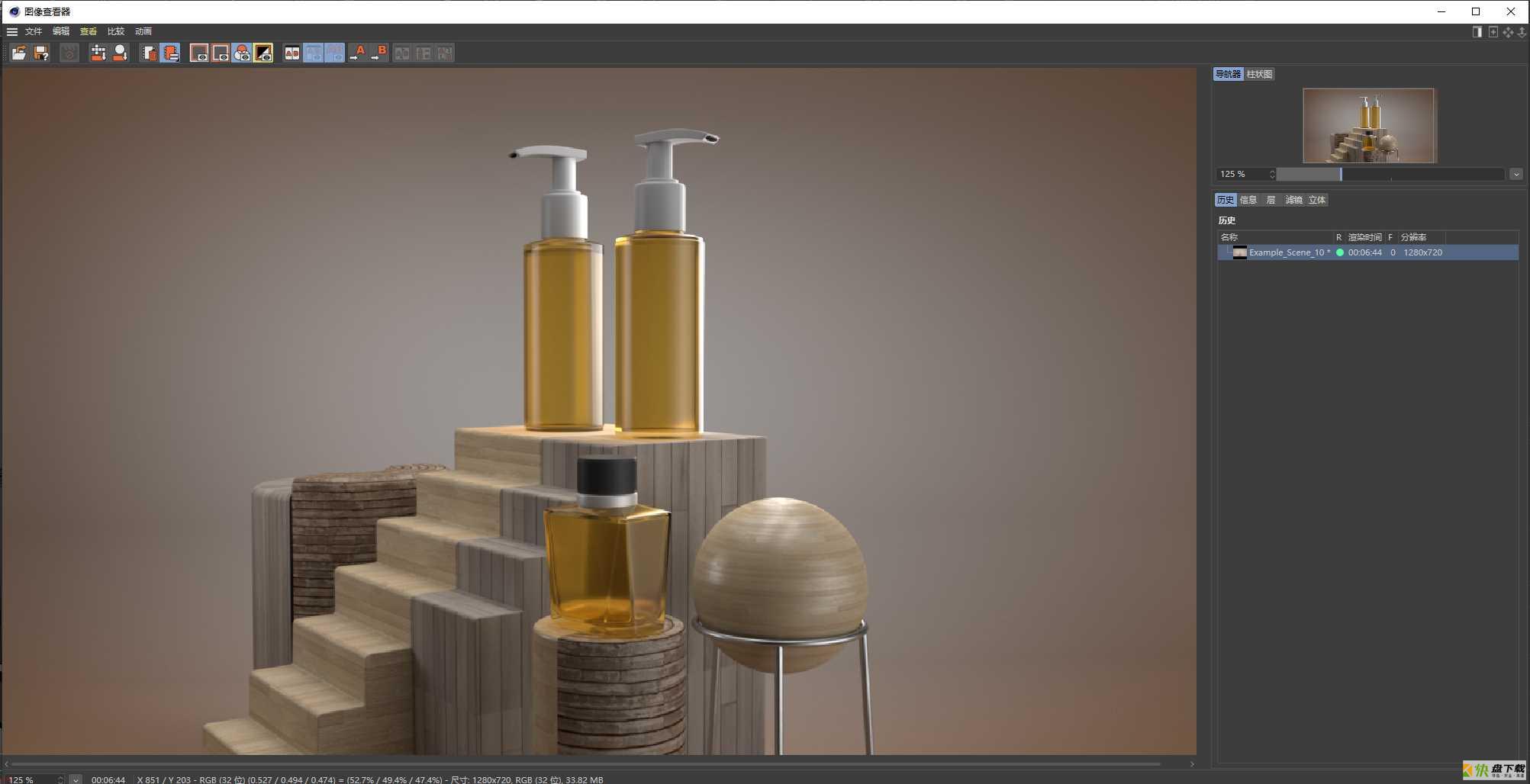The width and height of the screenshot is (1530, 784).
Task: Click the open image folder icon
Action: point(19,53)
